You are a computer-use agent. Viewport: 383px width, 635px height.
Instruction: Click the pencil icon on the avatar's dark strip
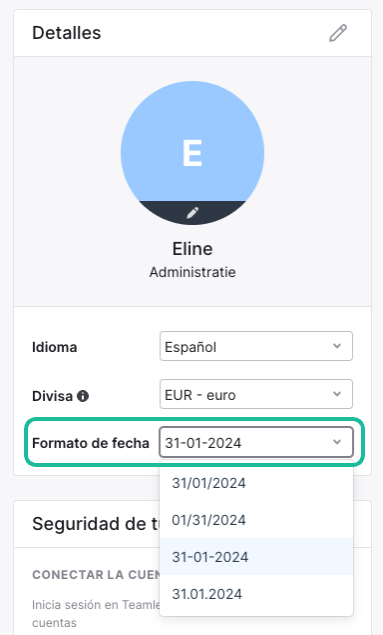tap(192, 213)
